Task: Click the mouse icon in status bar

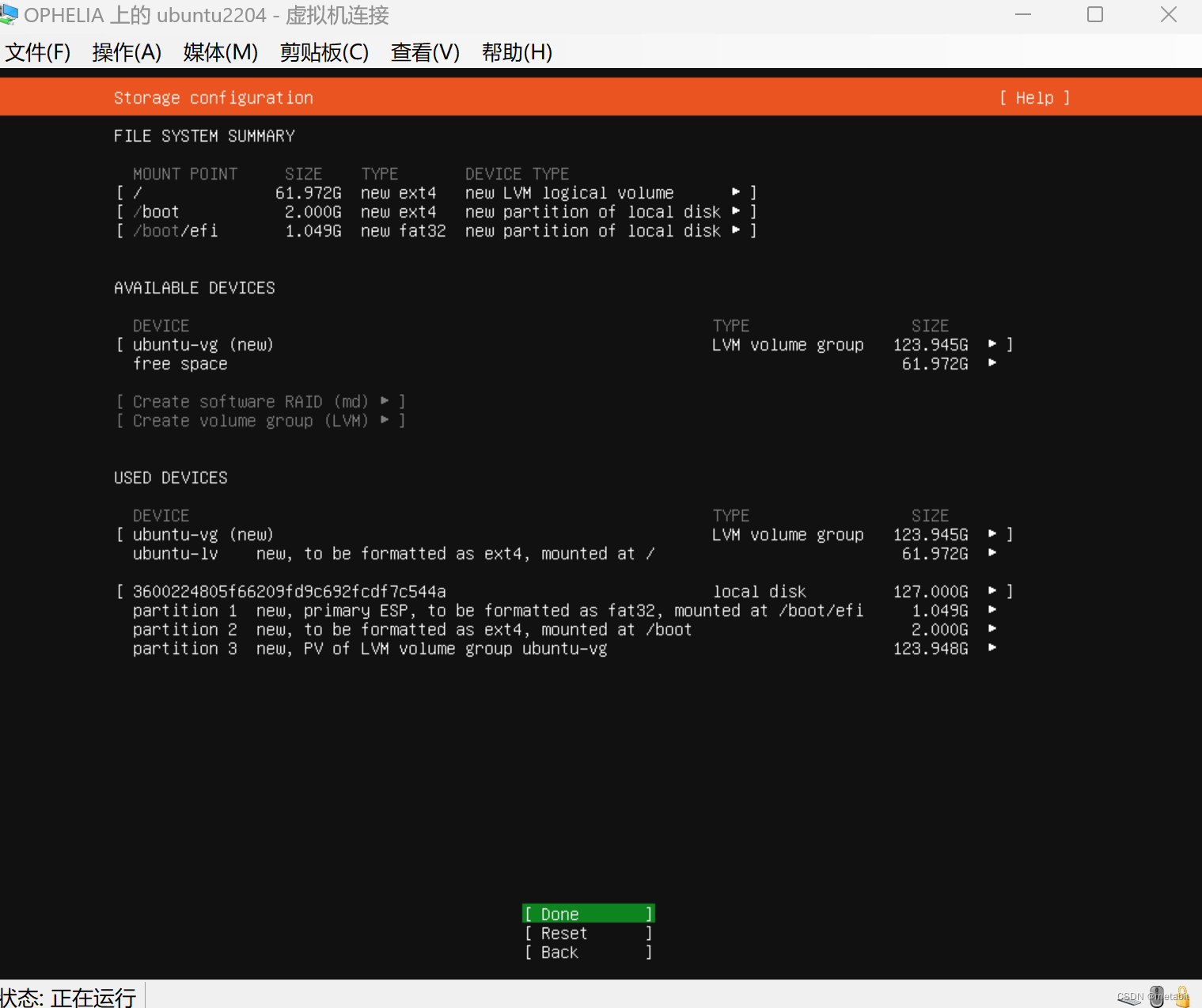Action: coord(1157,996)
